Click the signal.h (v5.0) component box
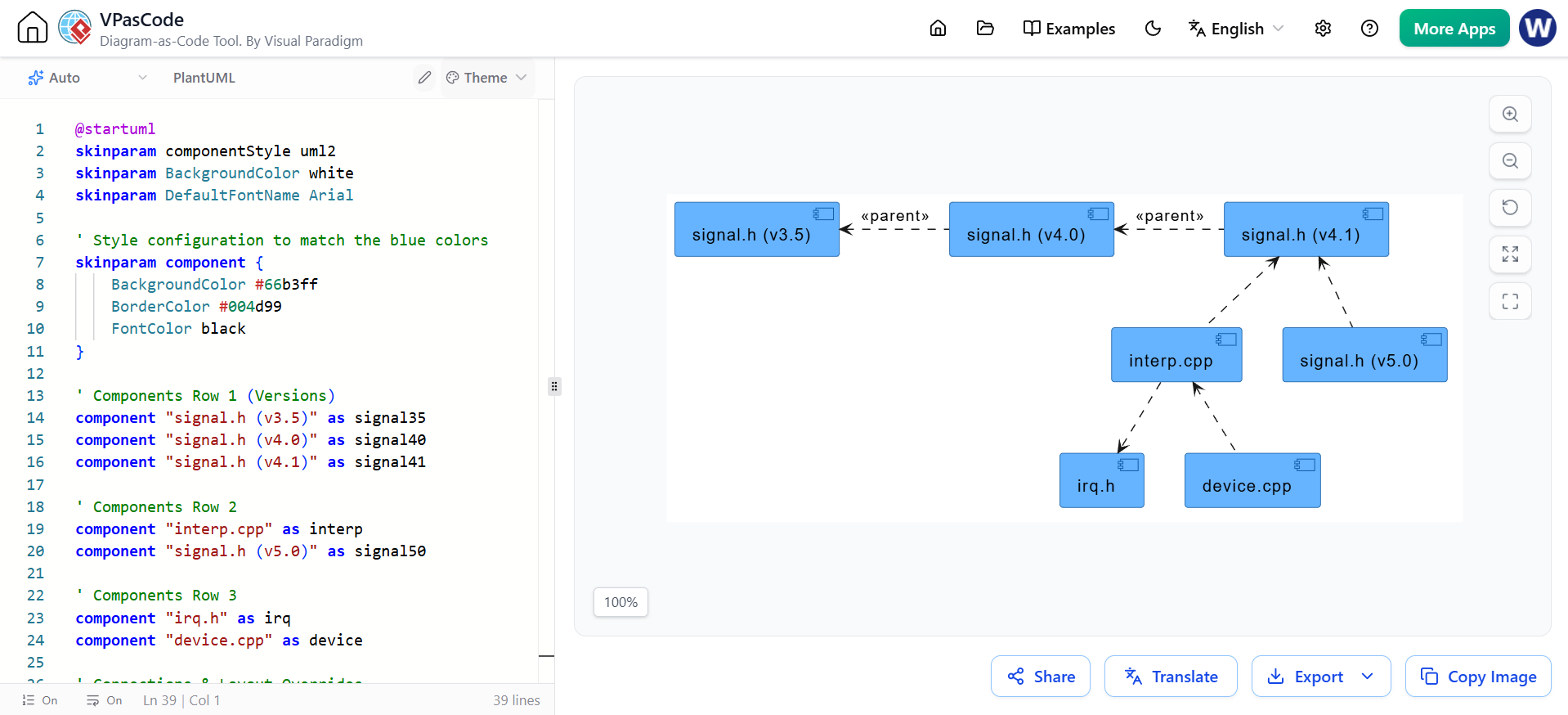 coord(1365,355)
